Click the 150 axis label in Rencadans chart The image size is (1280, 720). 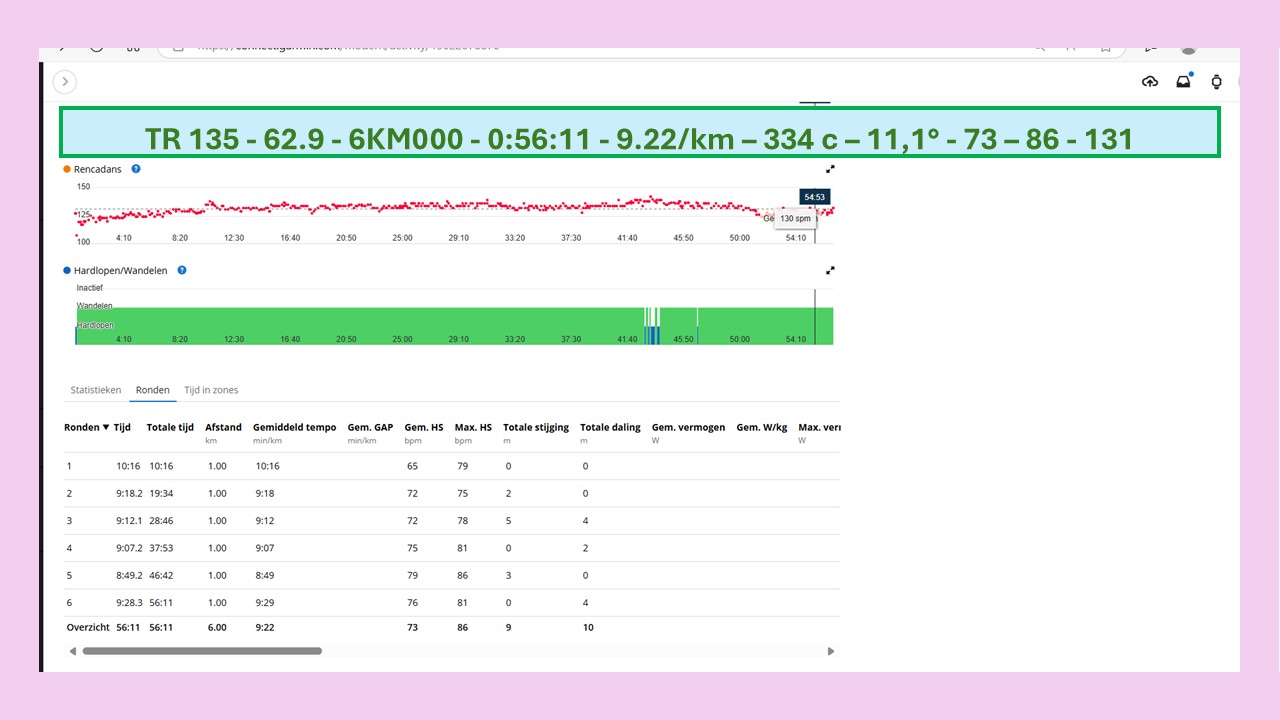pyautogui.click(x=83, y=187)
